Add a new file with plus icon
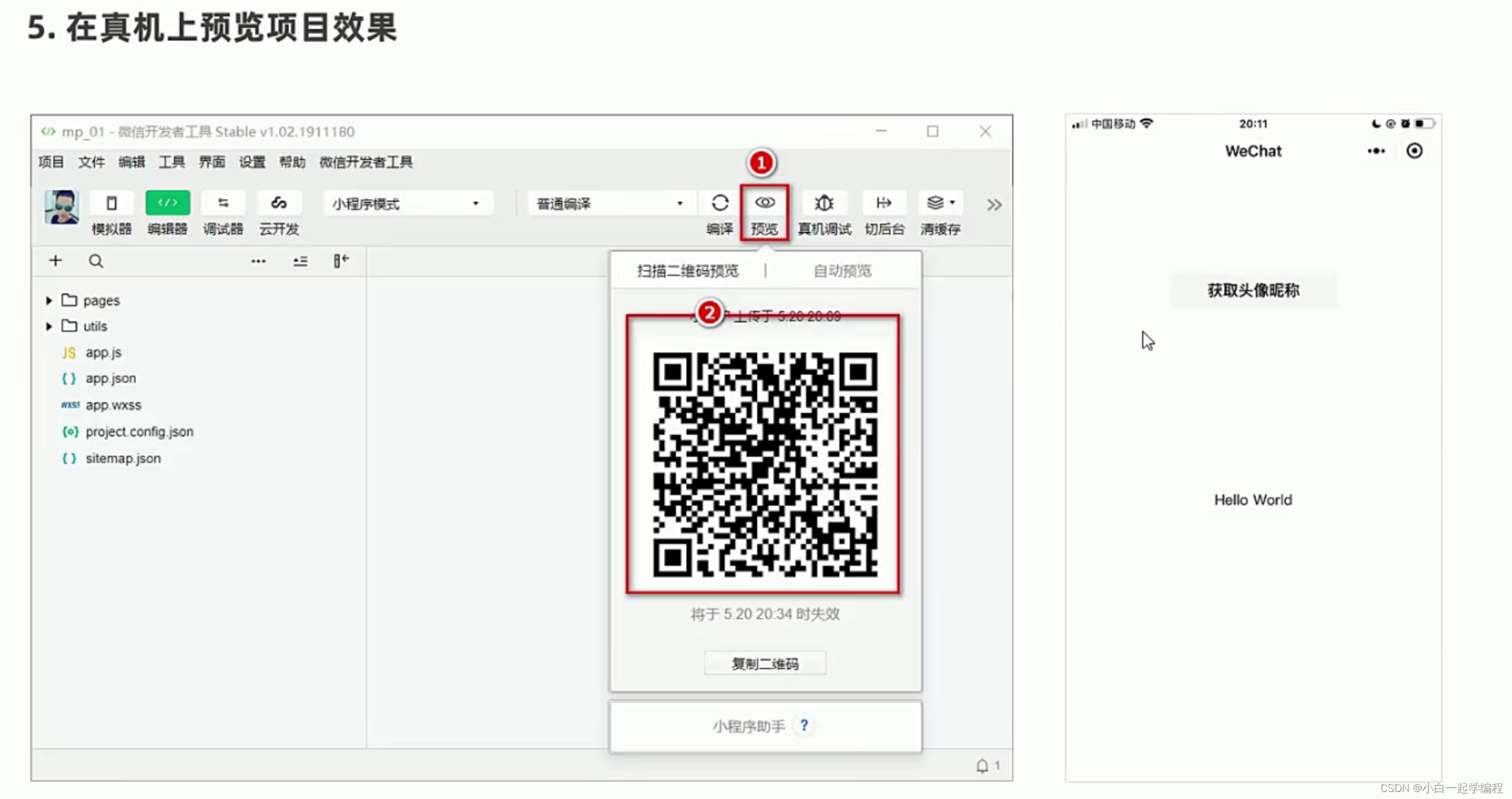Viewport: 1512px width, 799px height. tap(55, 261)
